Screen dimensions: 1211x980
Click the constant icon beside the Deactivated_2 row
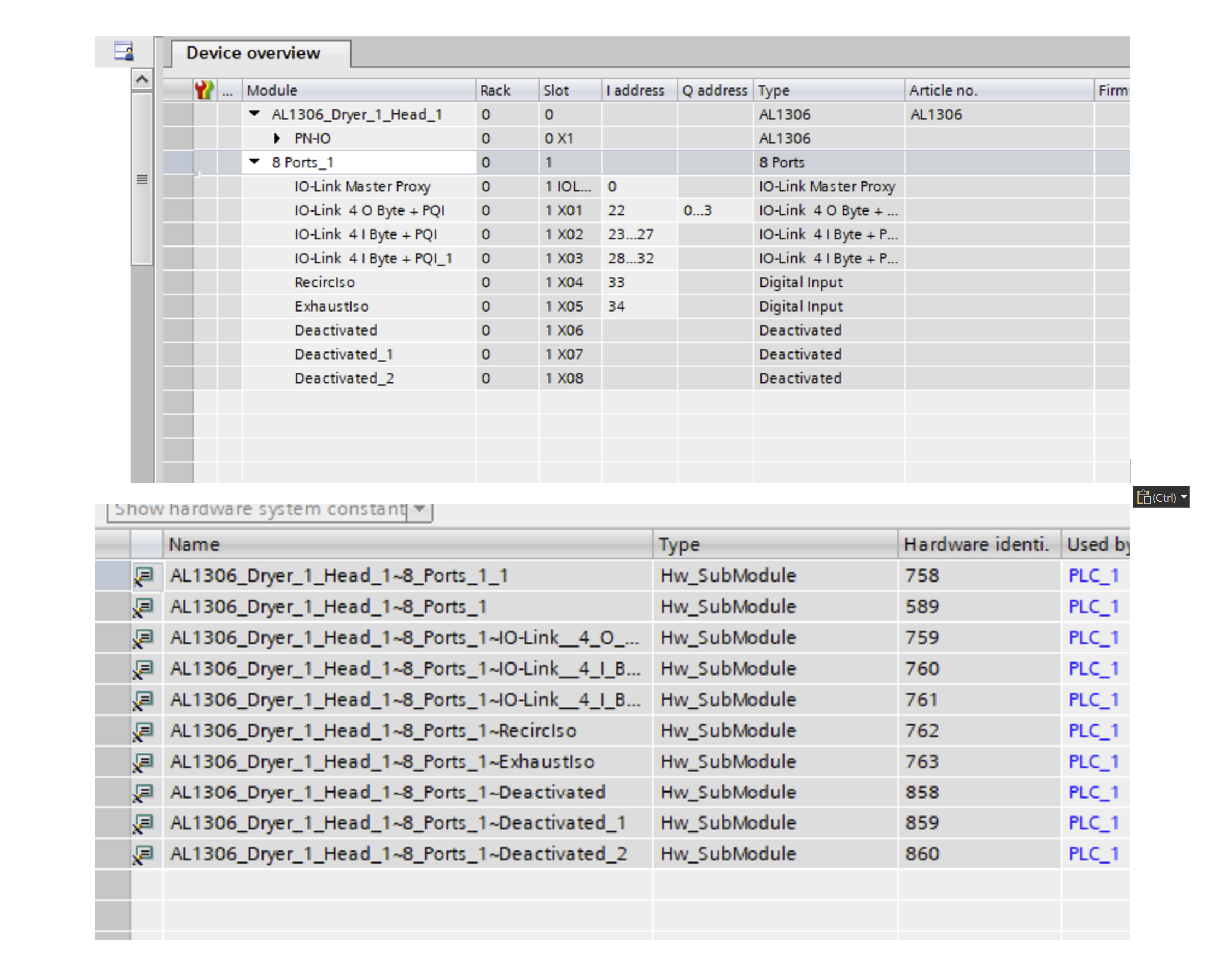144,855
